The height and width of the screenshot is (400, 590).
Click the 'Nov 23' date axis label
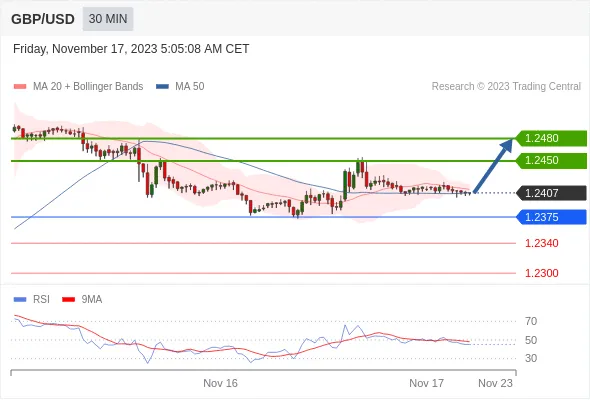pos(496,383)
